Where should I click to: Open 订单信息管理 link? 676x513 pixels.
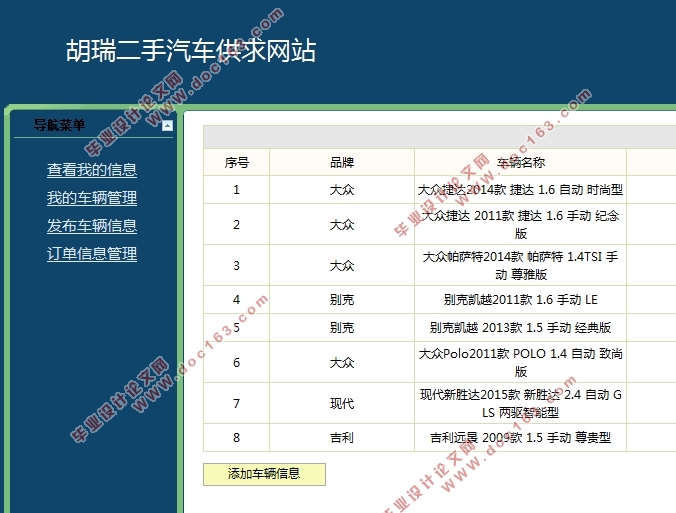(92, 254)
